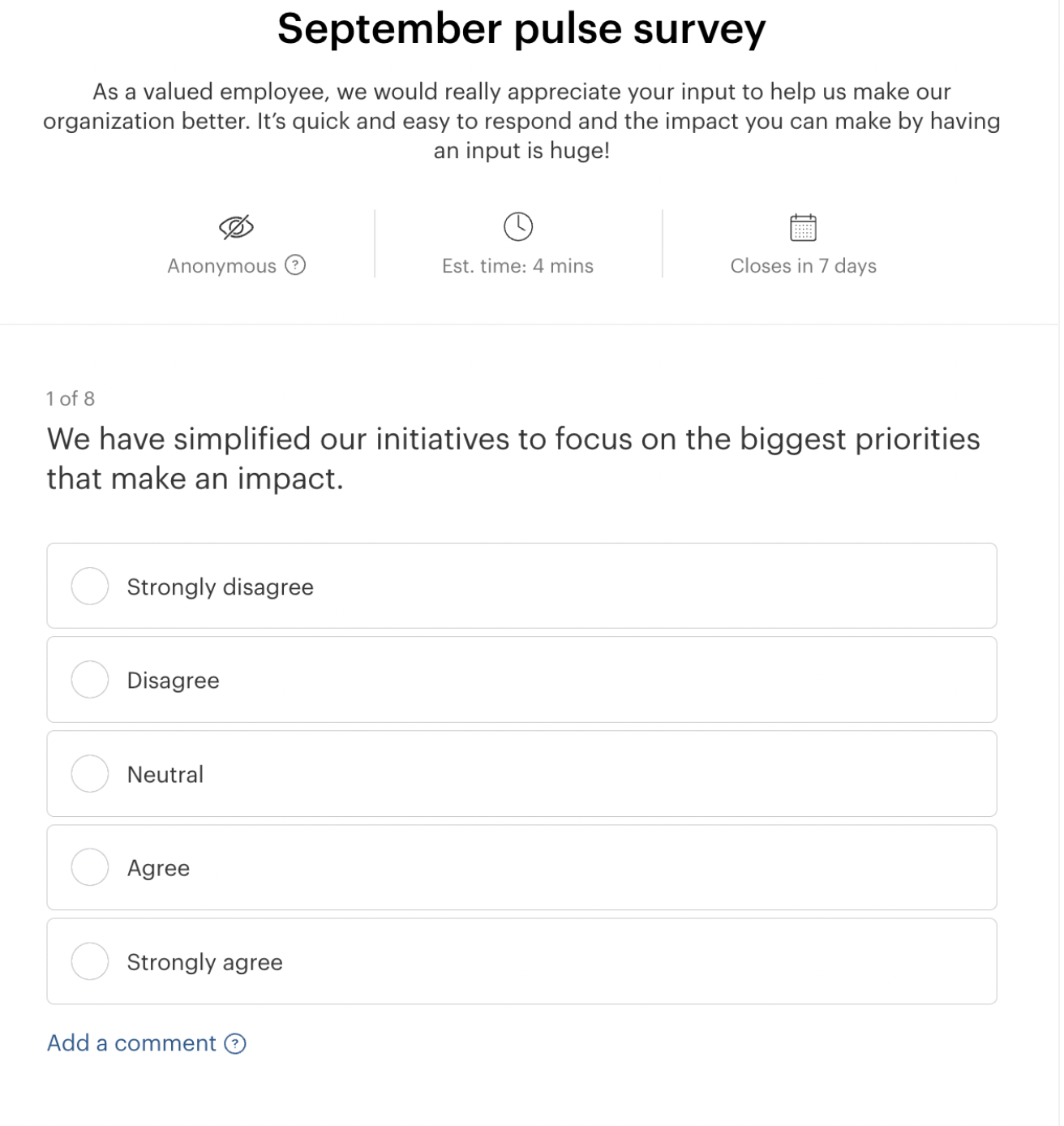Image resolution: width=1064 pixels, height=1126 pixels.
Task: Click the help icon beside Add a comment
Action: [x=235, y=1044]
